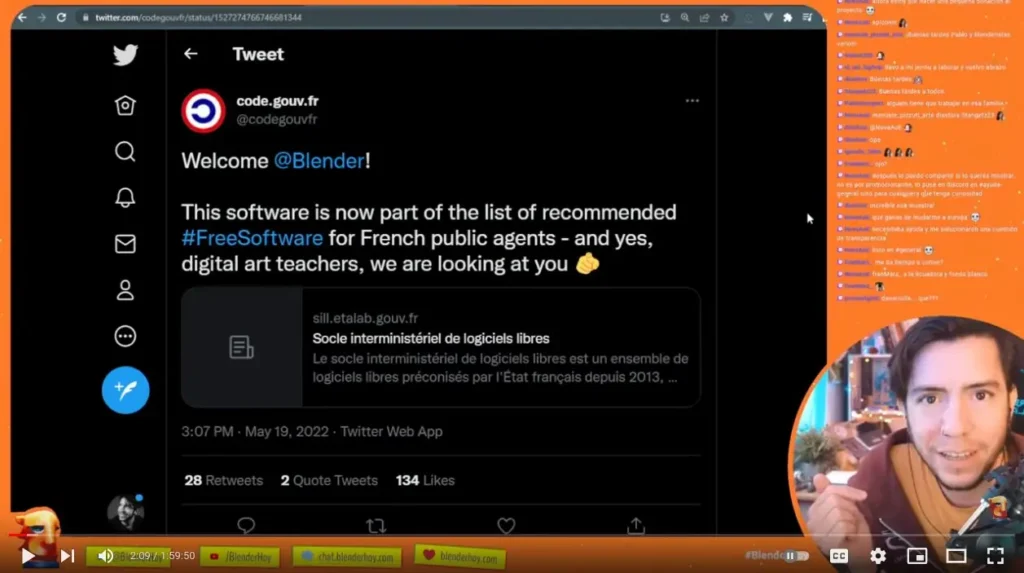This screenshot has height=573, width=1024.
Task: Toggle the video autoplay switch
Action: 795,556
